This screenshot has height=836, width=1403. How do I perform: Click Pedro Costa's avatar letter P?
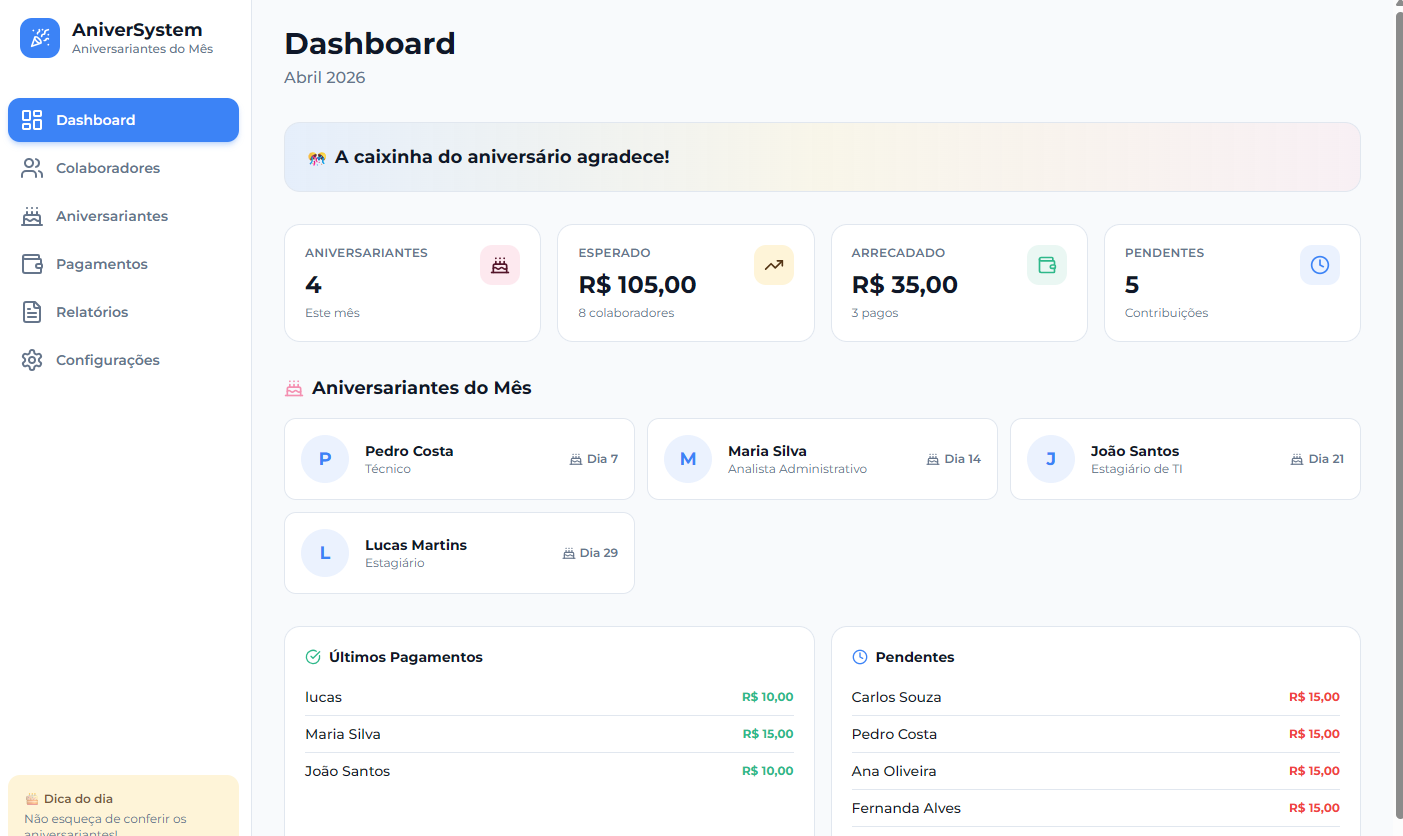pos(325,459)
